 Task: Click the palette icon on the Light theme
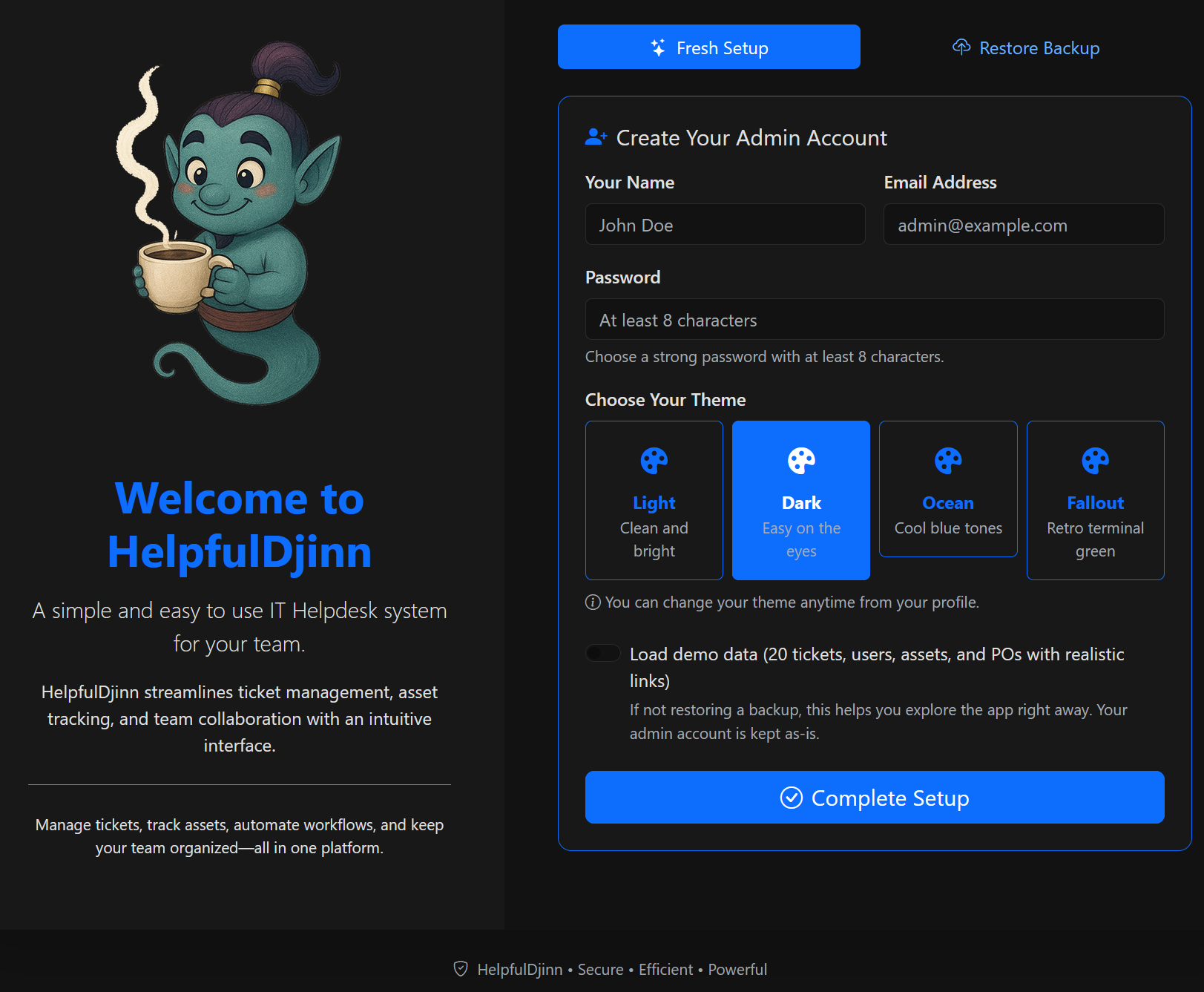tap(654, 461)
